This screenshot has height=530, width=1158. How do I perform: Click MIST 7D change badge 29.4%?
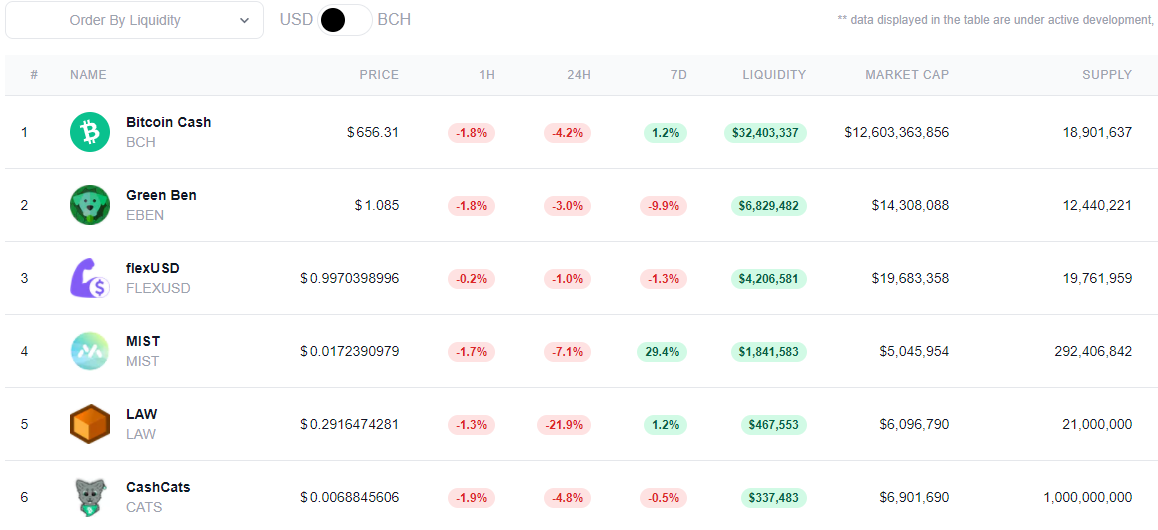tap(662, 352)
